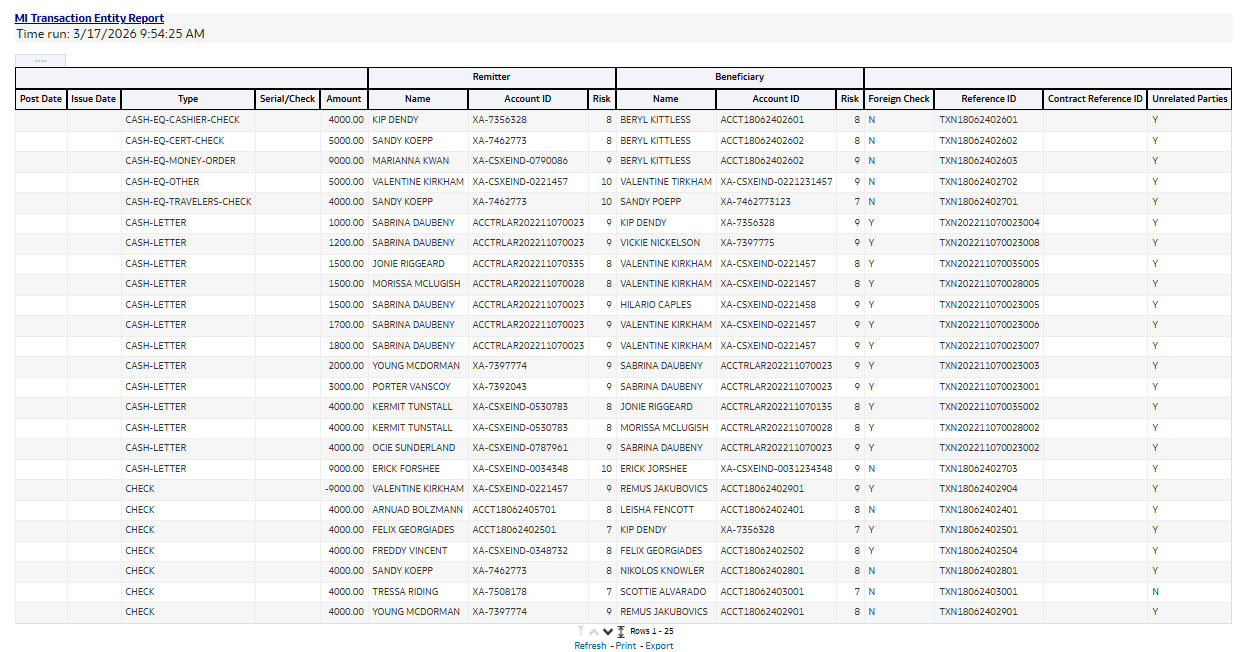The height and width of the screenshot is (652, 1254).
Task: Click the previous page up arrow icon
Action: tap(594, 631)
